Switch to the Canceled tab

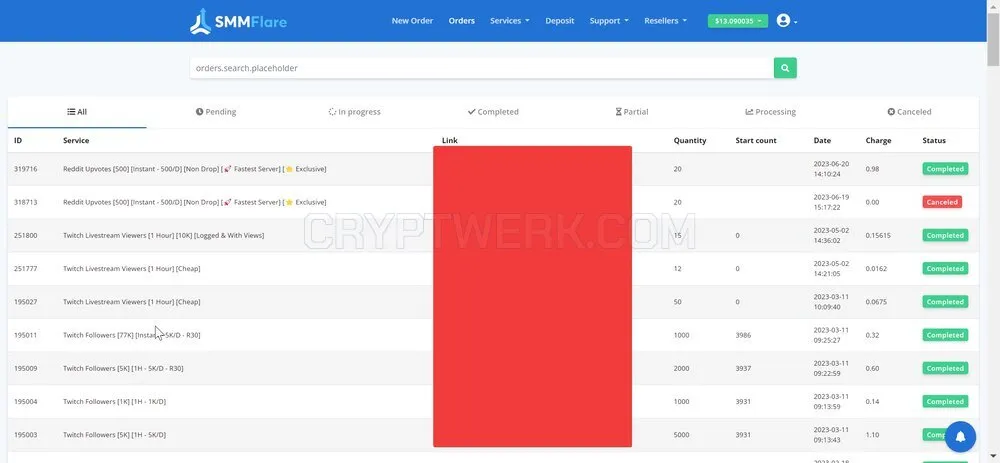pos(909,112)
